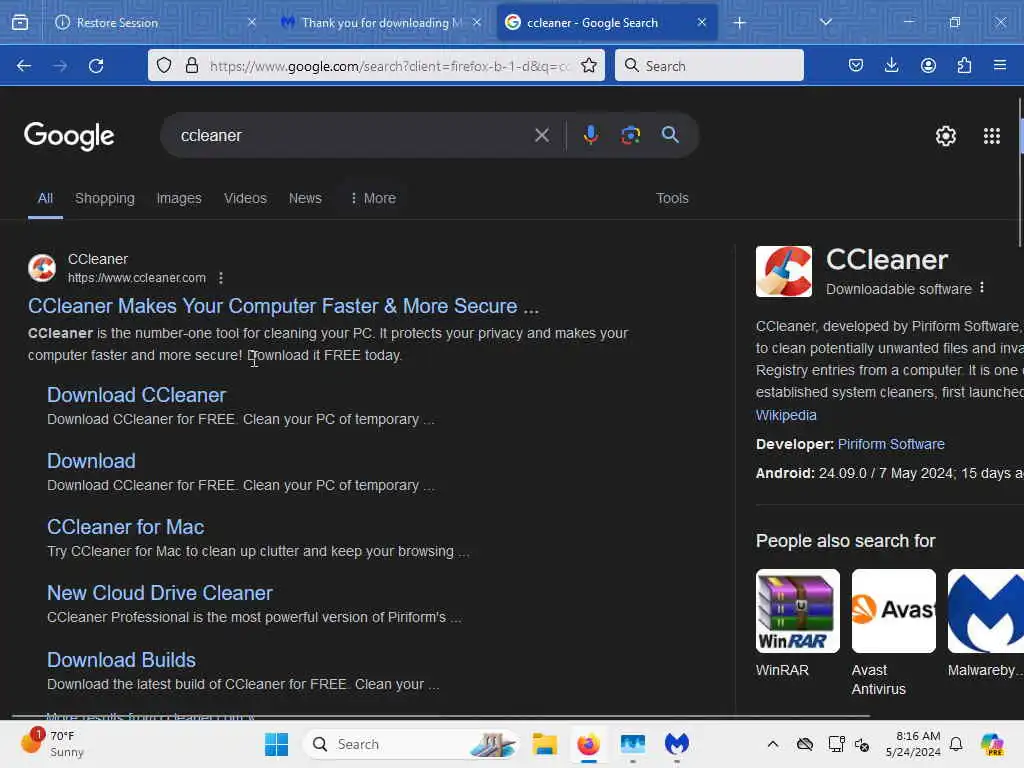Screen dimensions: 1024x768
Task: Open the Wikipedia link in knowledge panel
Action: [x=786, y=415]
